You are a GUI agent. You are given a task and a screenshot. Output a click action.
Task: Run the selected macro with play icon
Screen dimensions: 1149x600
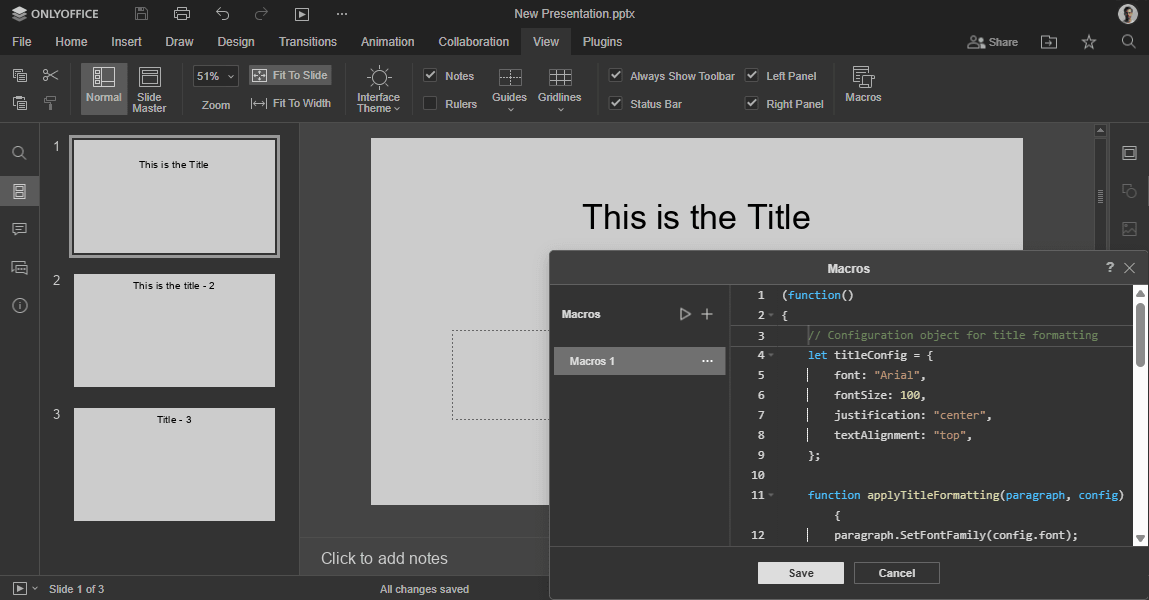684,314
